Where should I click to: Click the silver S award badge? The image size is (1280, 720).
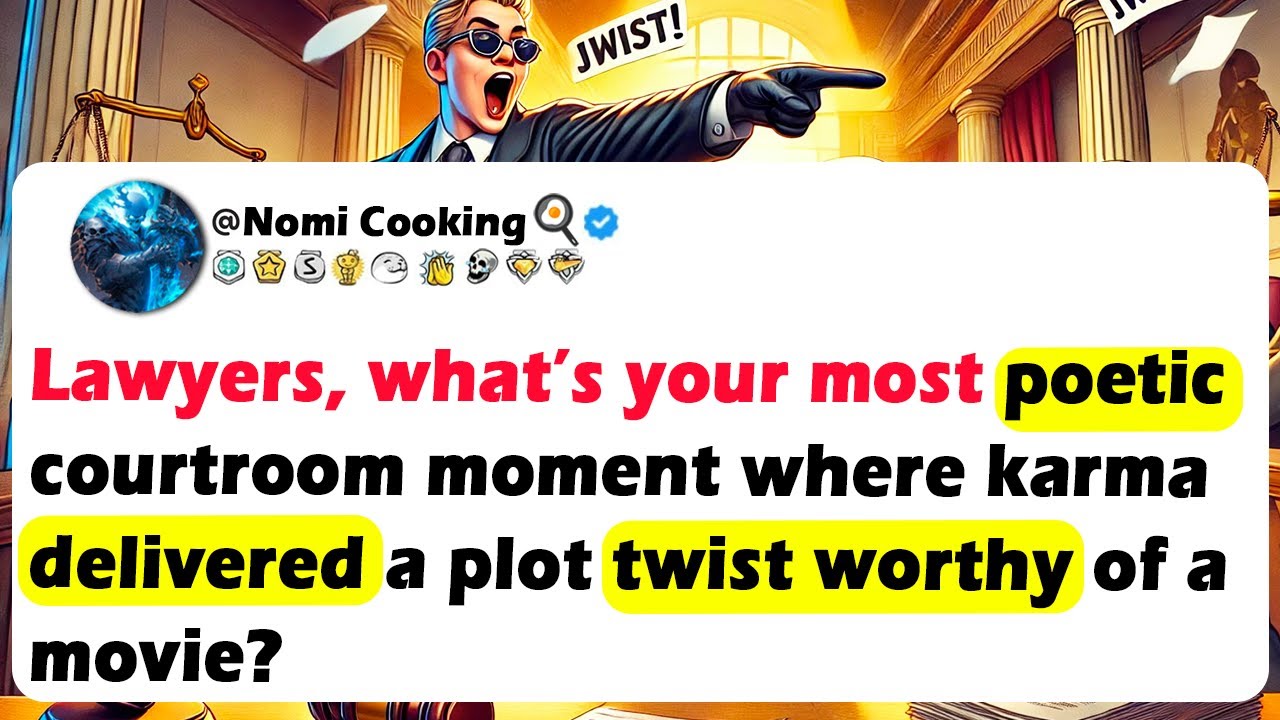point(310,268)
